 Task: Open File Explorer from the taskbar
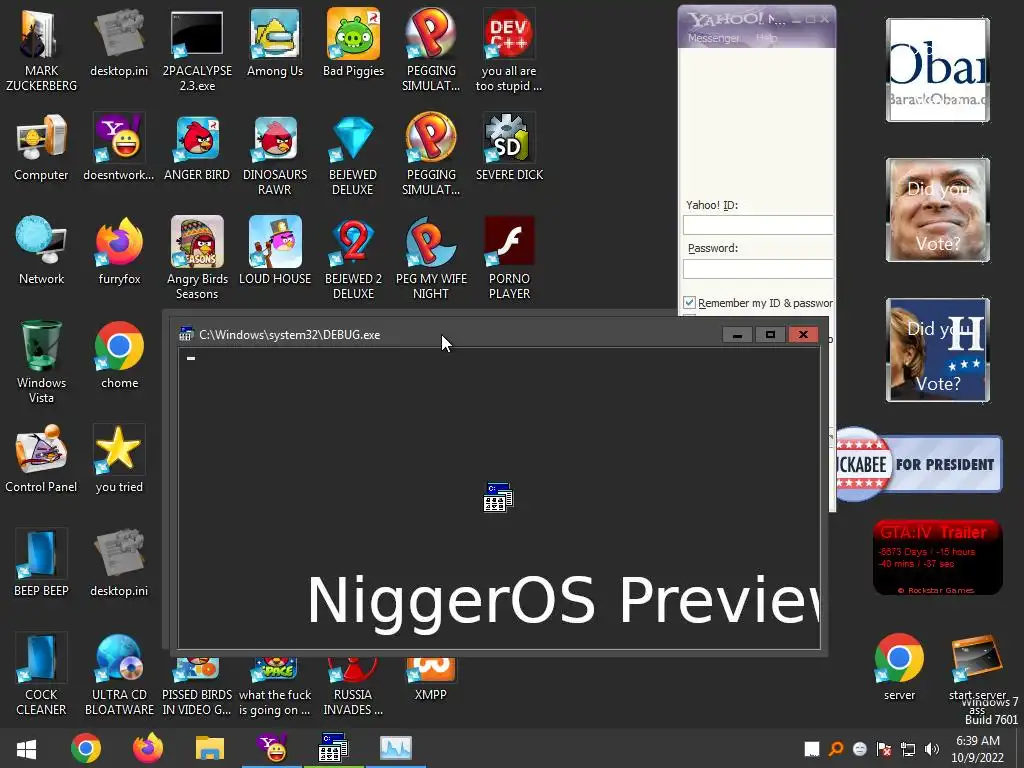[x=210, y=748]
